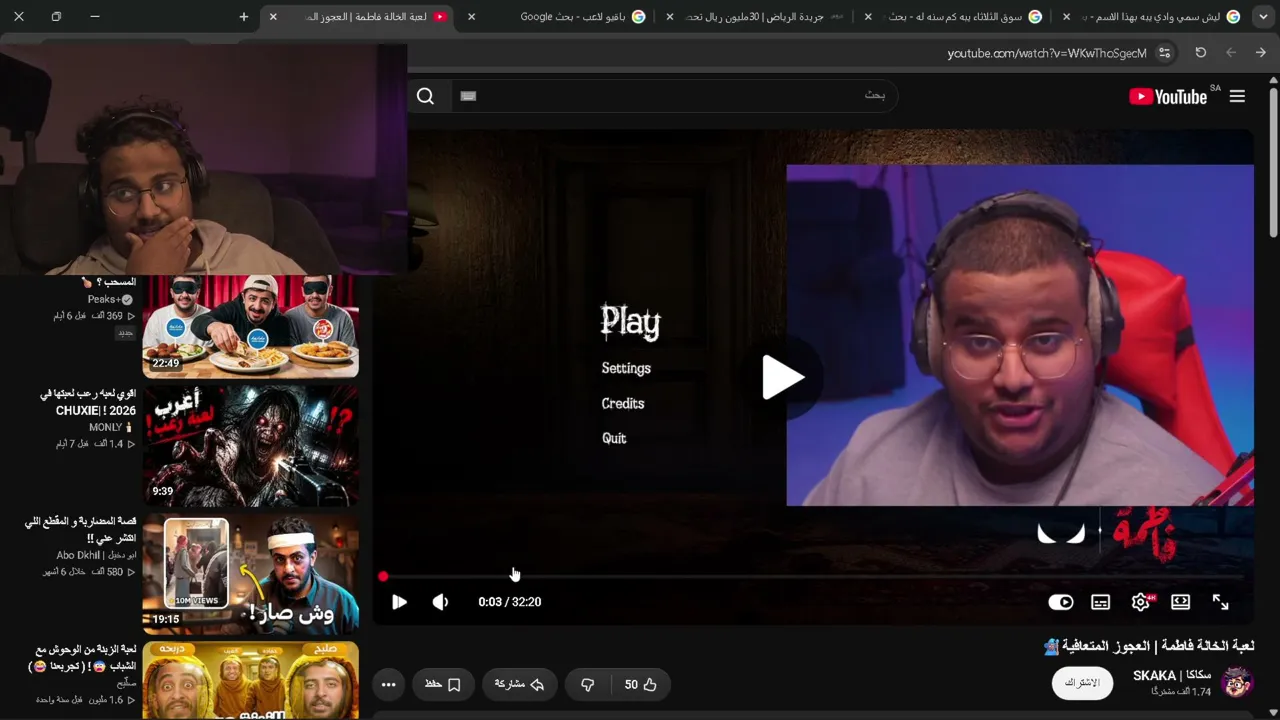Click the 0:03 / 32:20 time display
Screen dimensions: 1280x720
(510, 602)
